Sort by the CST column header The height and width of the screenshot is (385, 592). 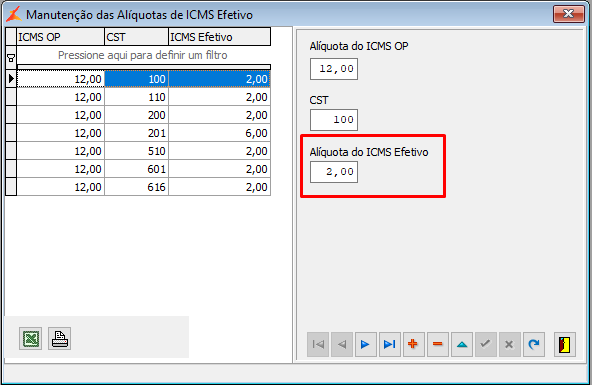136,37
